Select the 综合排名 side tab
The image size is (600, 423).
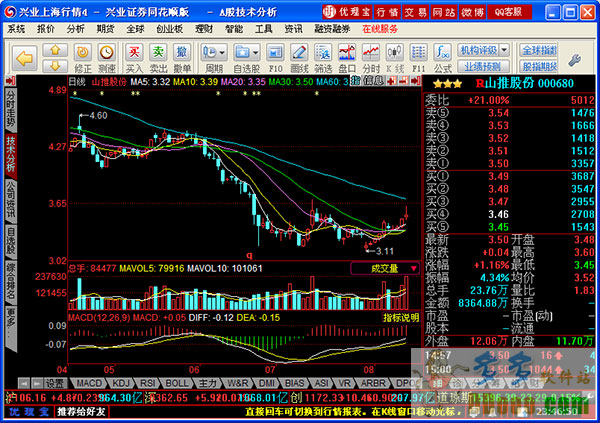pos(11,281)
